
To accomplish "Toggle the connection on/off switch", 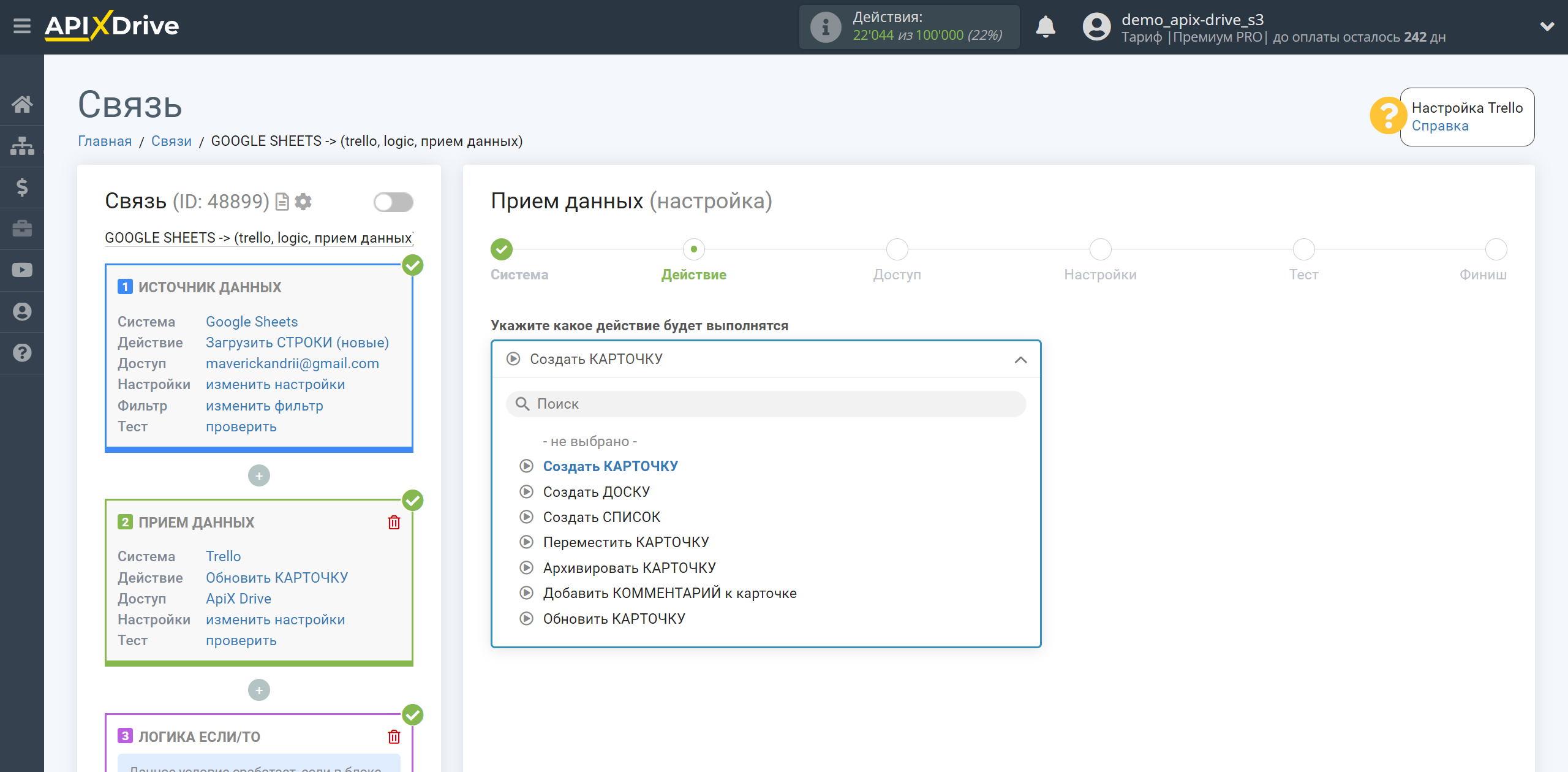I will [x=393, y=202].
